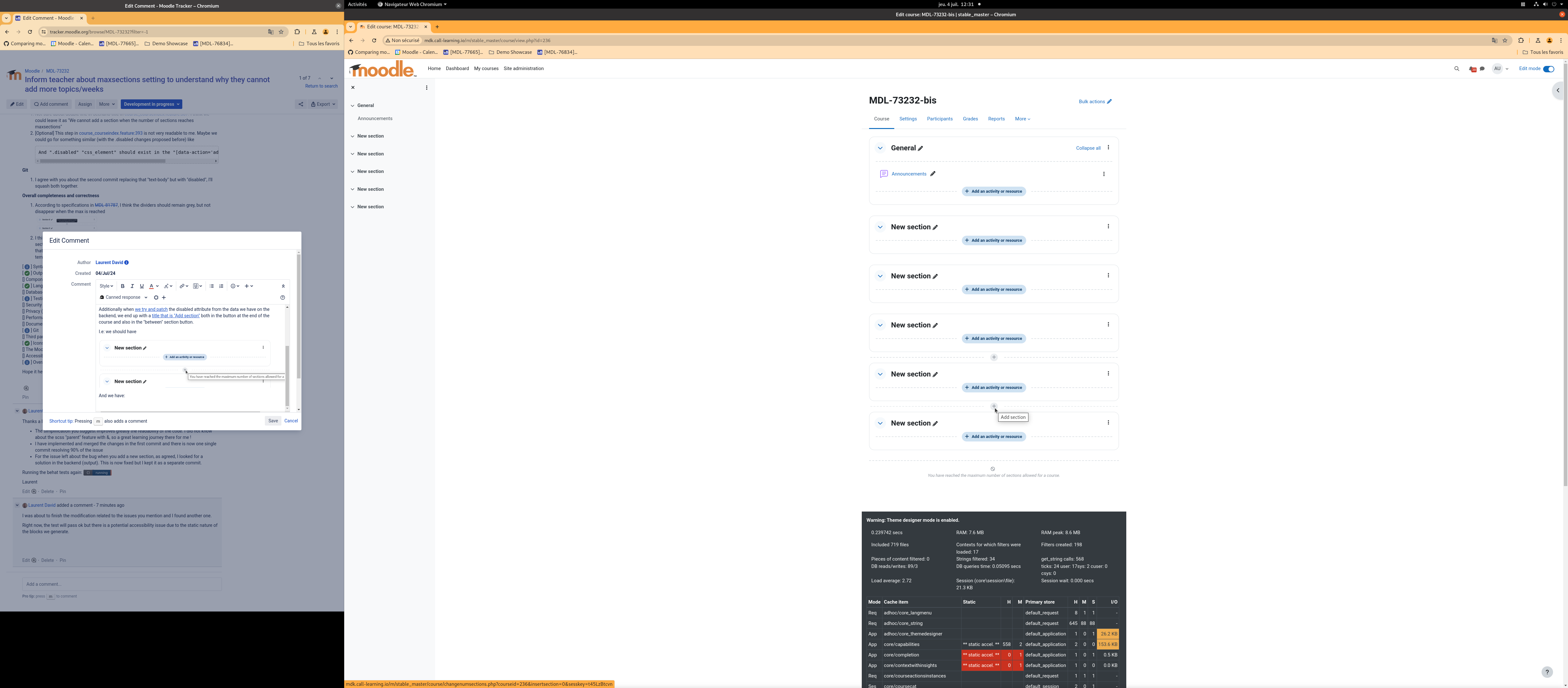1568x688 pixels.
Task: Switch to the Settings course tab
Action: click(908, 118)
